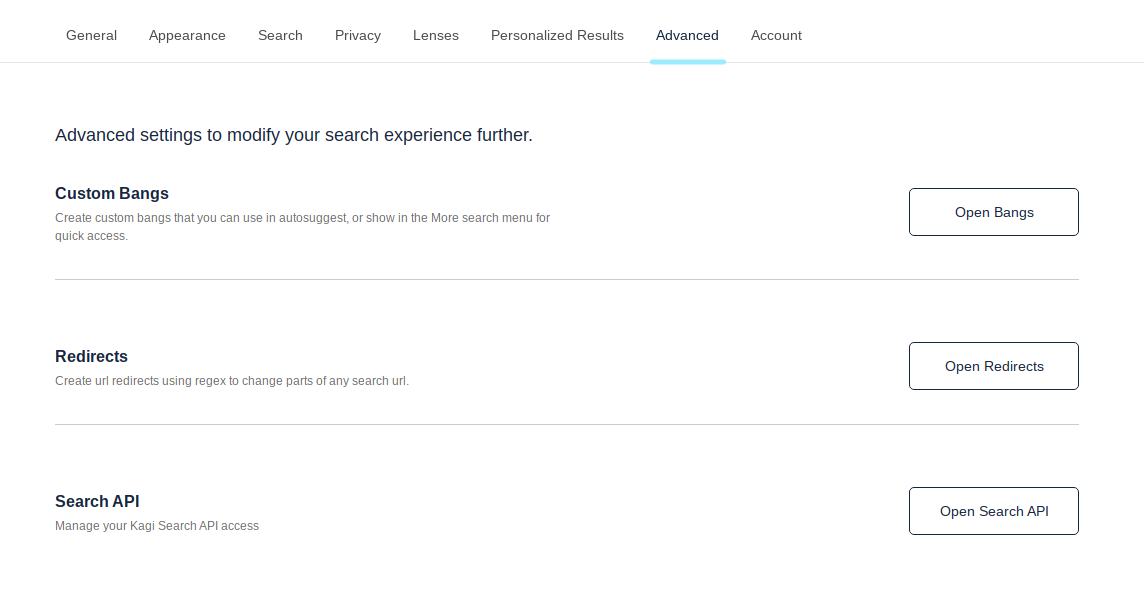
Task: Go to the Search tab
Action: coord(280,35)
